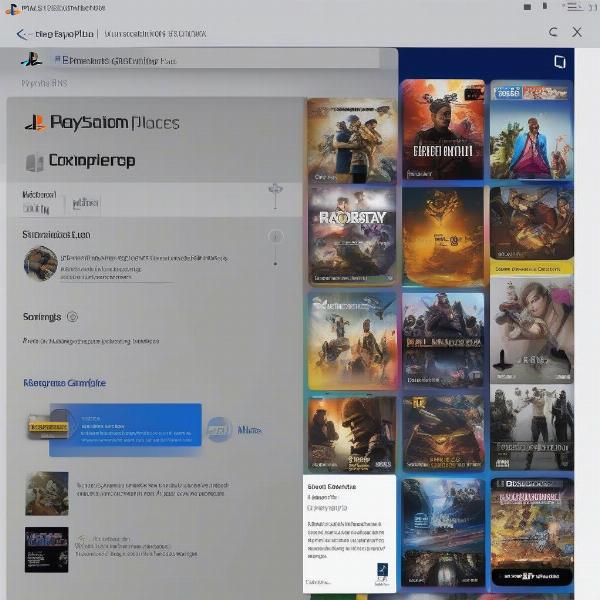Image resolution: width=600 pixels, height=600 pixels.
Task: Click the white info popup card
Action: (349, 533)
